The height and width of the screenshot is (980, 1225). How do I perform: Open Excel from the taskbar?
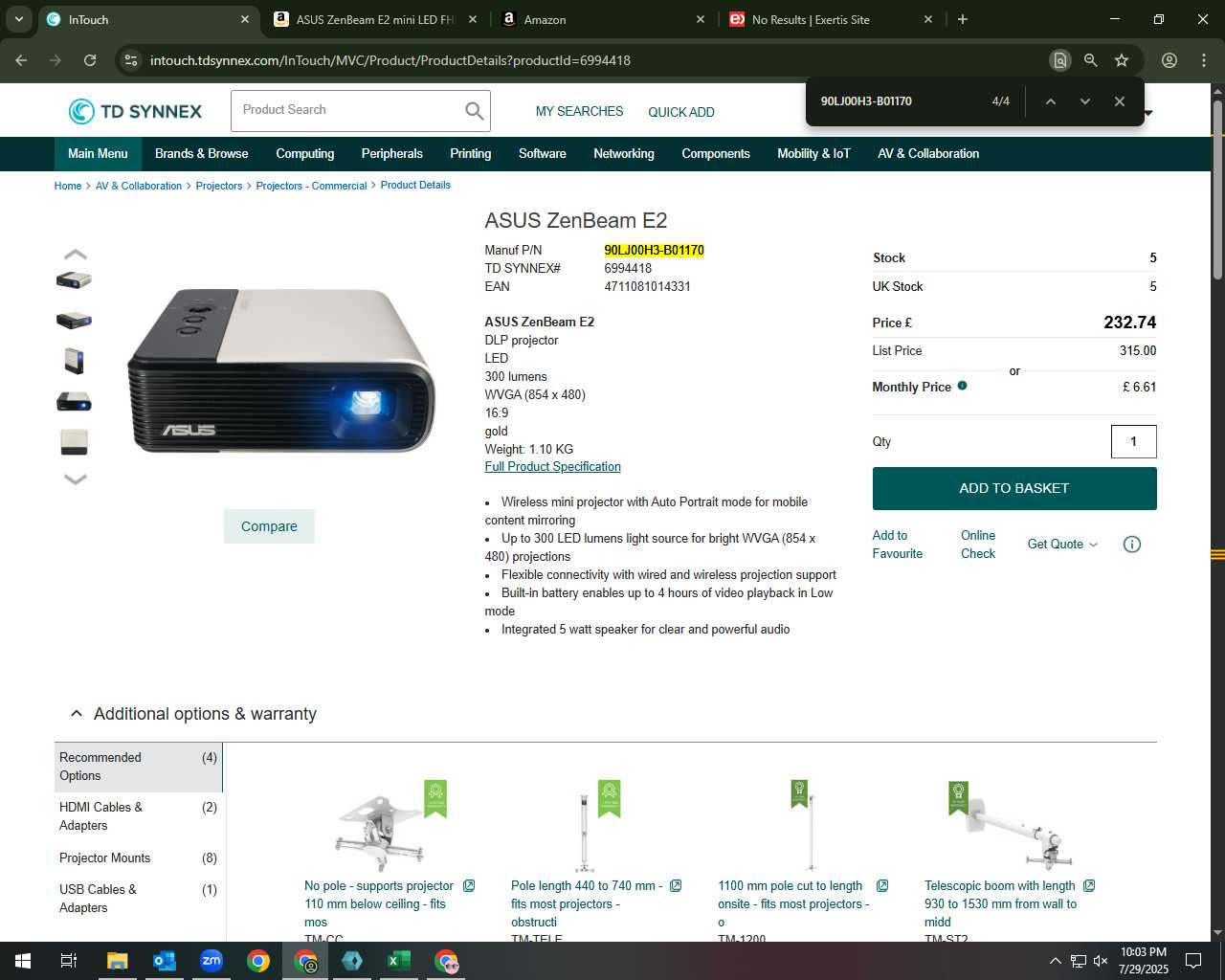399,961
